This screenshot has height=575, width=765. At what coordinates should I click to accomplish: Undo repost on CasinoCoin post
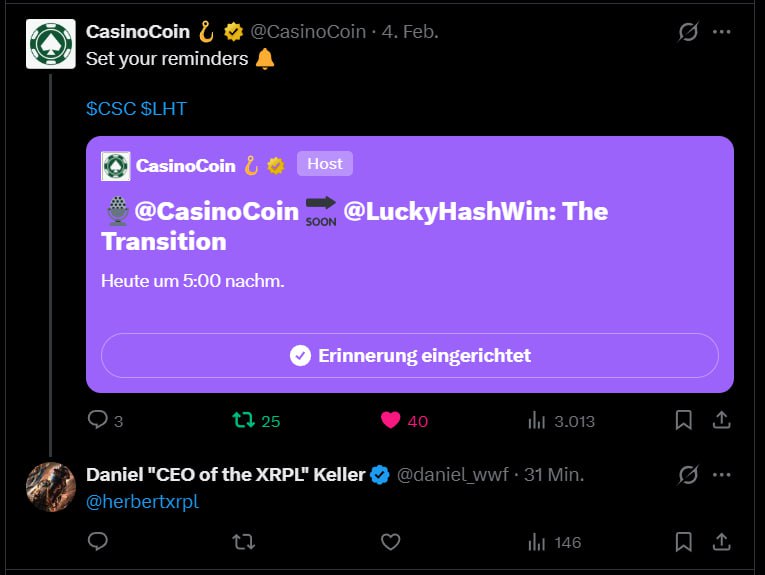pyautogui.click(x=243, y=421)
